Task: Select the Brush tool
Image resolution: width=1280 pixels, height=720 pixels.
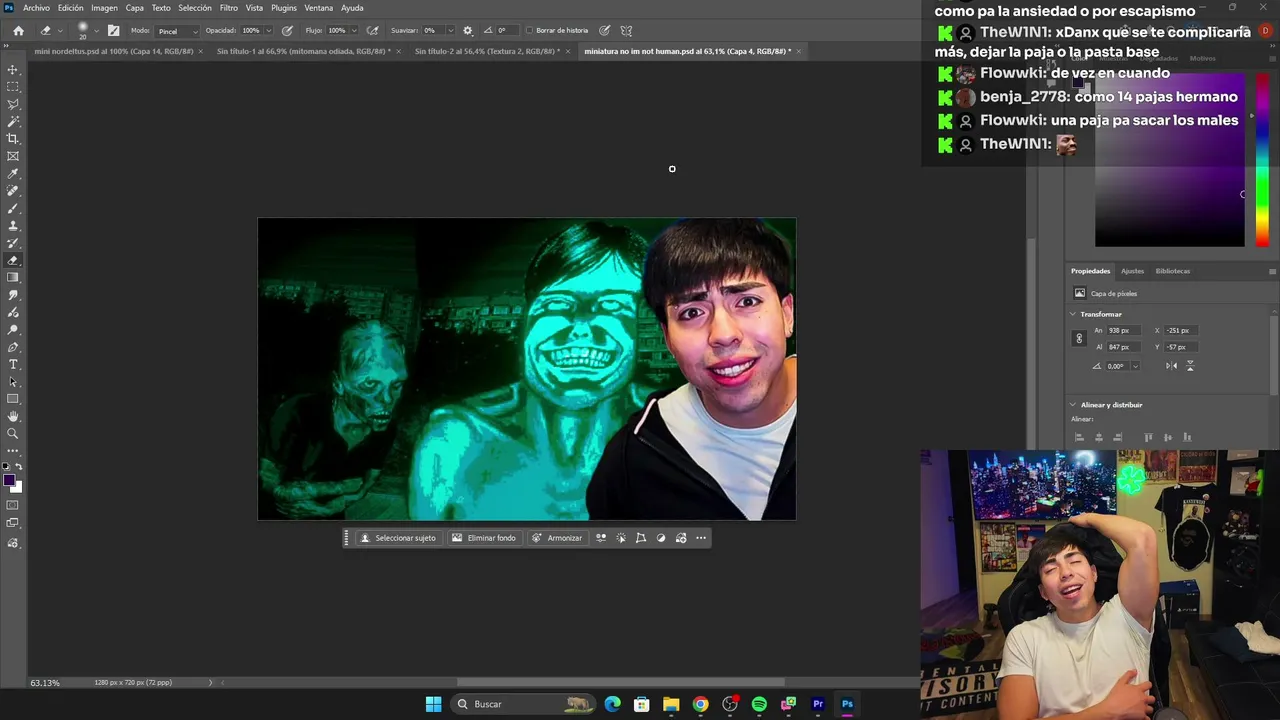Action: (13, 208)
